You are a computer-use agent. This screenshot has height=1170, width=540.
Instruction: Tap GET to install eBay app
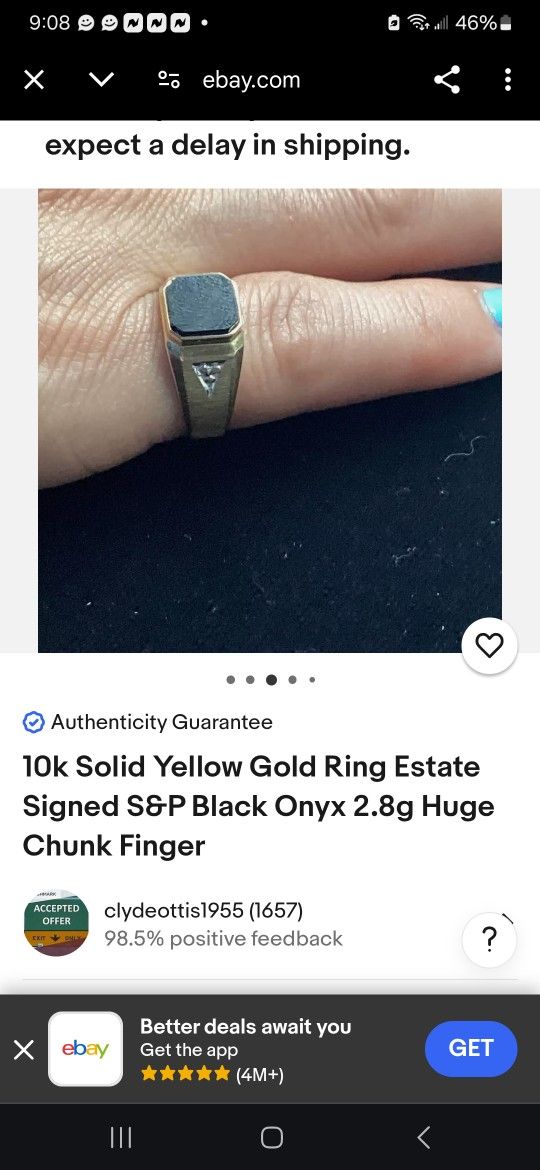471,1048
